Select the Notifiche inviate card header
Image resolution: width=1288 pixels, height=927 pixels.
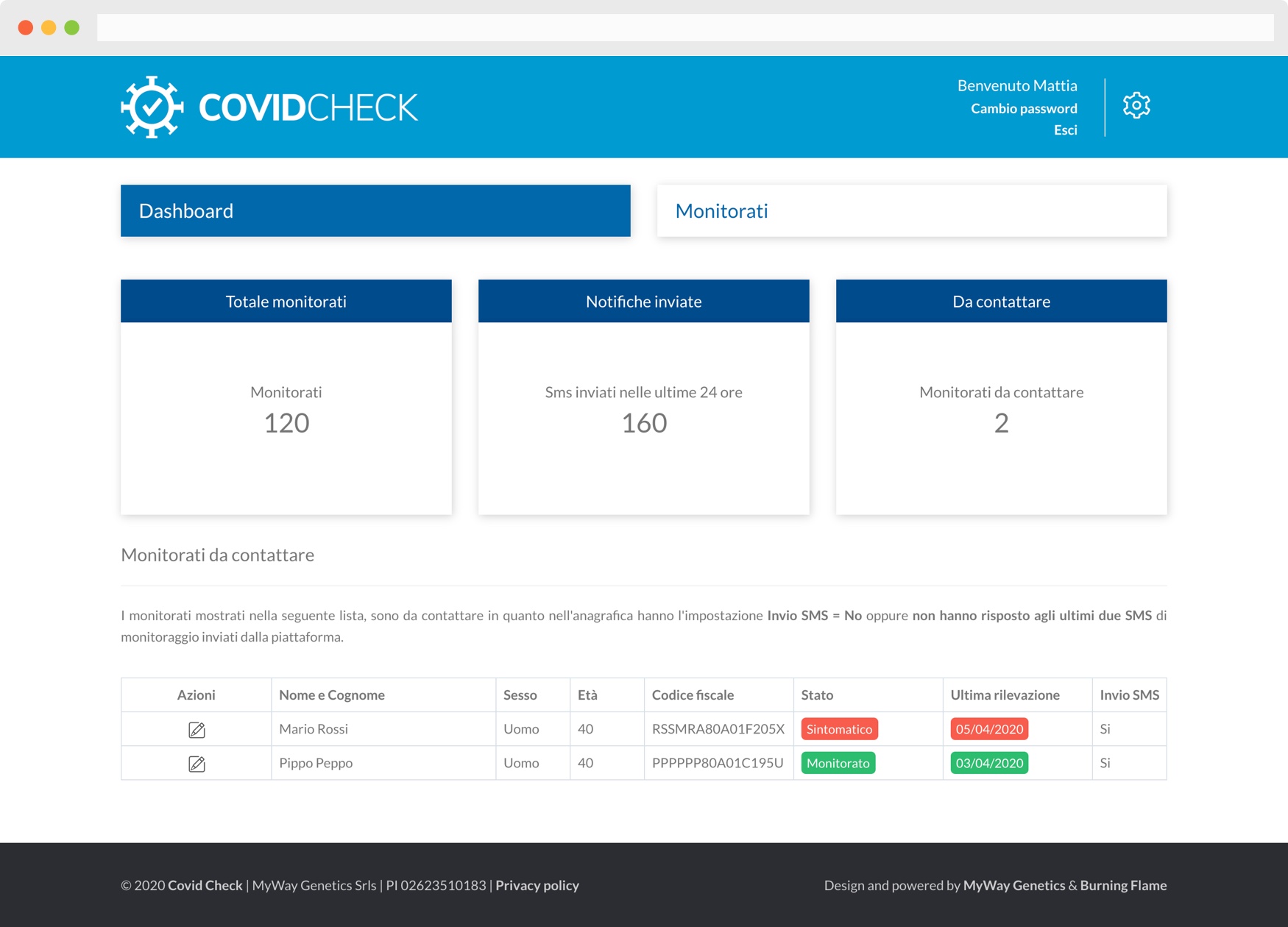[x=644, y=301]
